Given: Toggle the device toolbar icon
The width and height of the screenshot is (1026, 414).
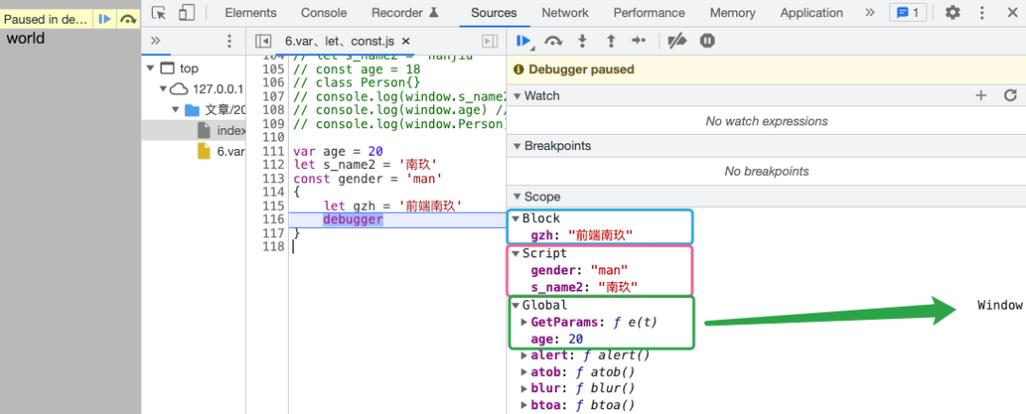Looking at the screenshot, I should pos(186,12).
